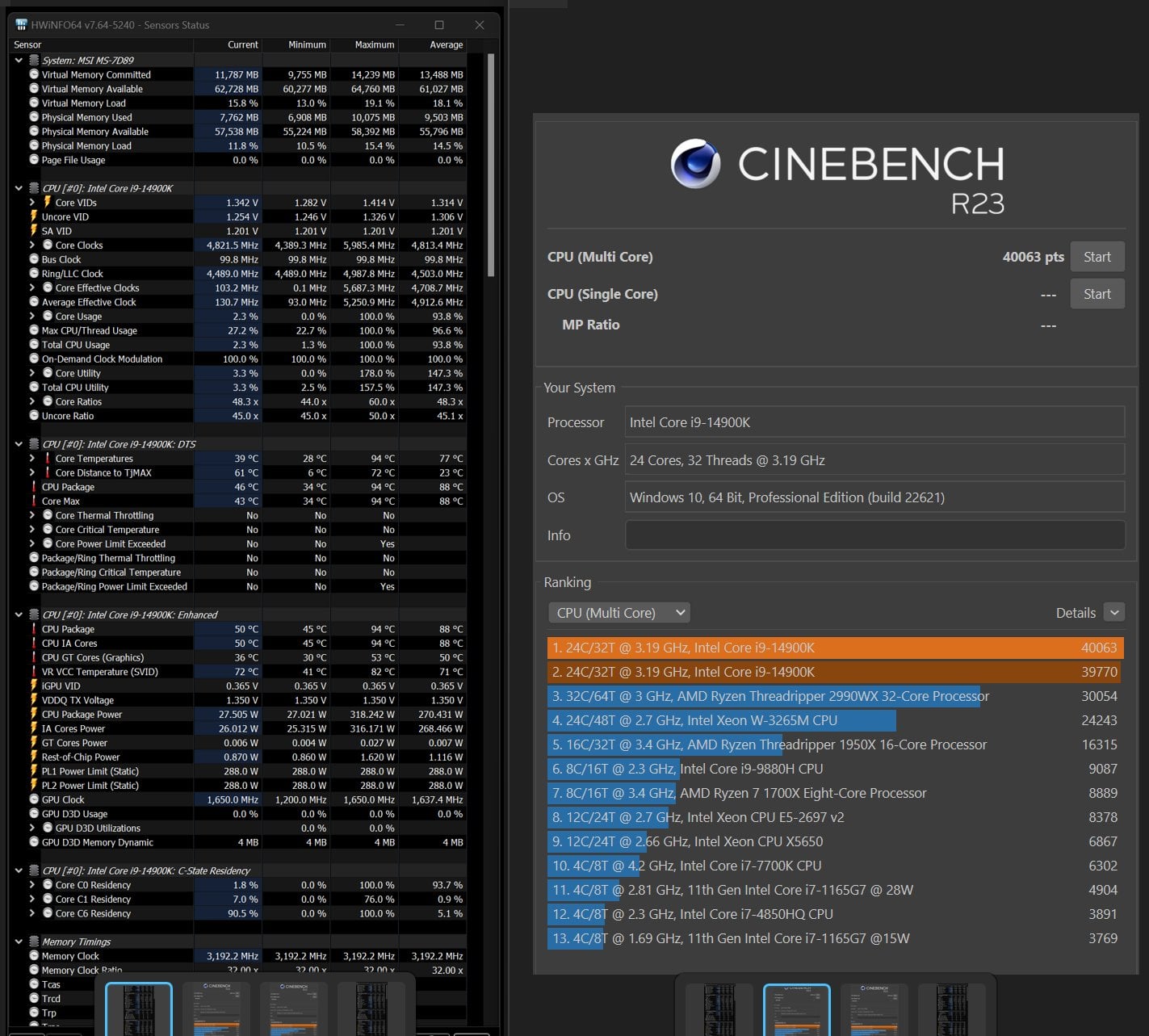Expand the Core Ratios row
1149x1036 pixels.
[32, 401]
